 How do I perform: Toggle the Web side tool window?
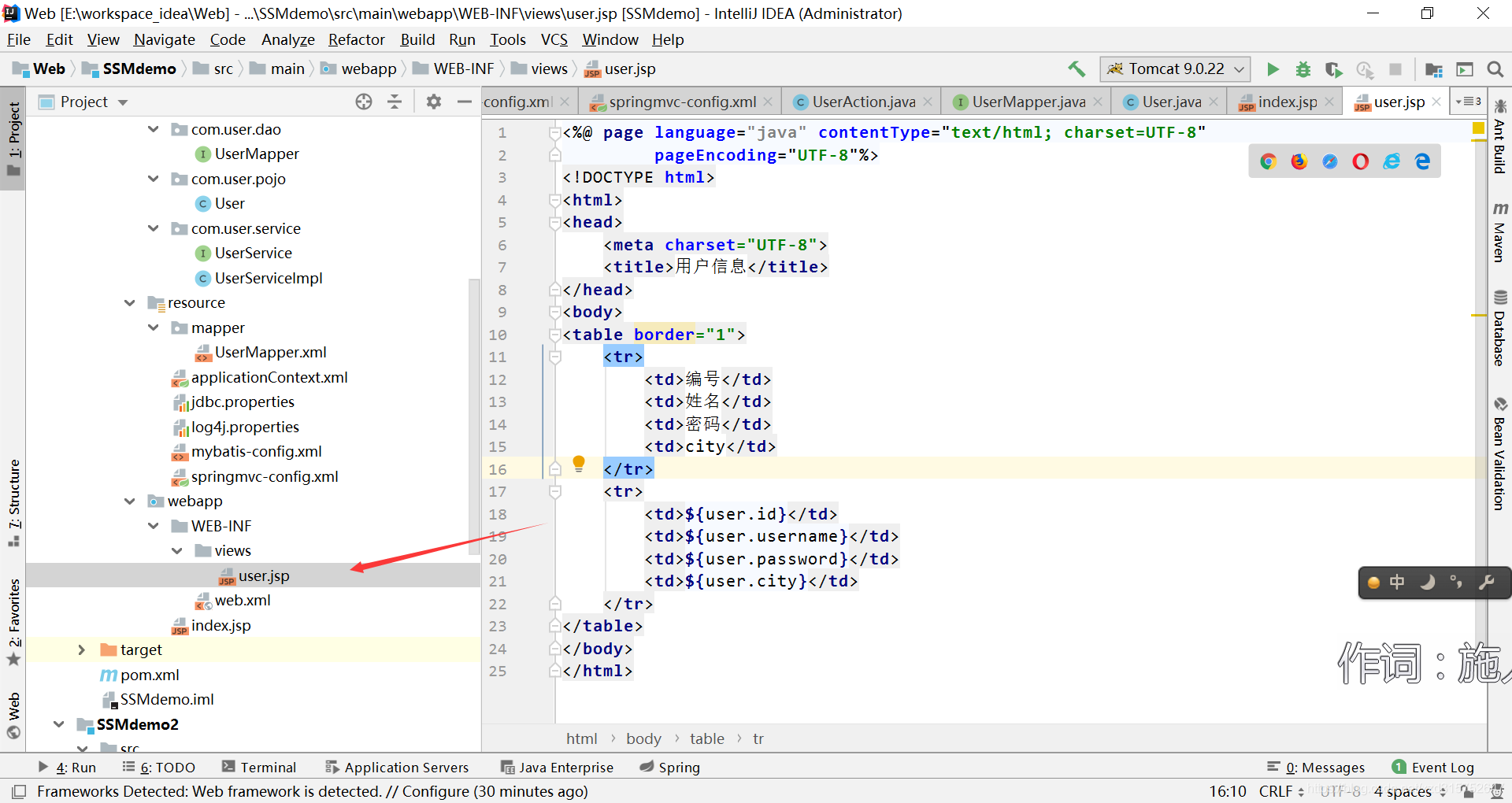tap(14, 715)
